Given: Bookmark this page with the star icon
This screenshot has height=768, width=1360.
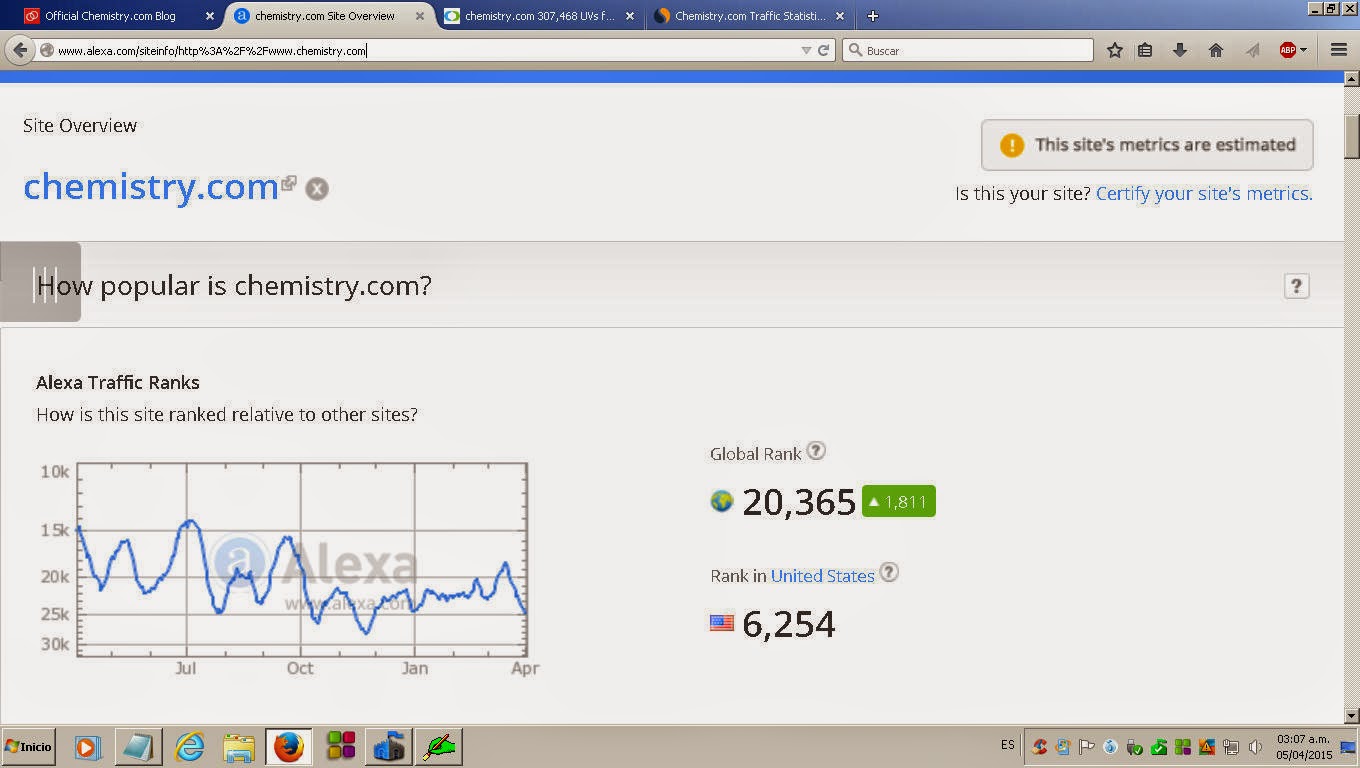Looking at the screenshot, I should [x=1115, y=50].
